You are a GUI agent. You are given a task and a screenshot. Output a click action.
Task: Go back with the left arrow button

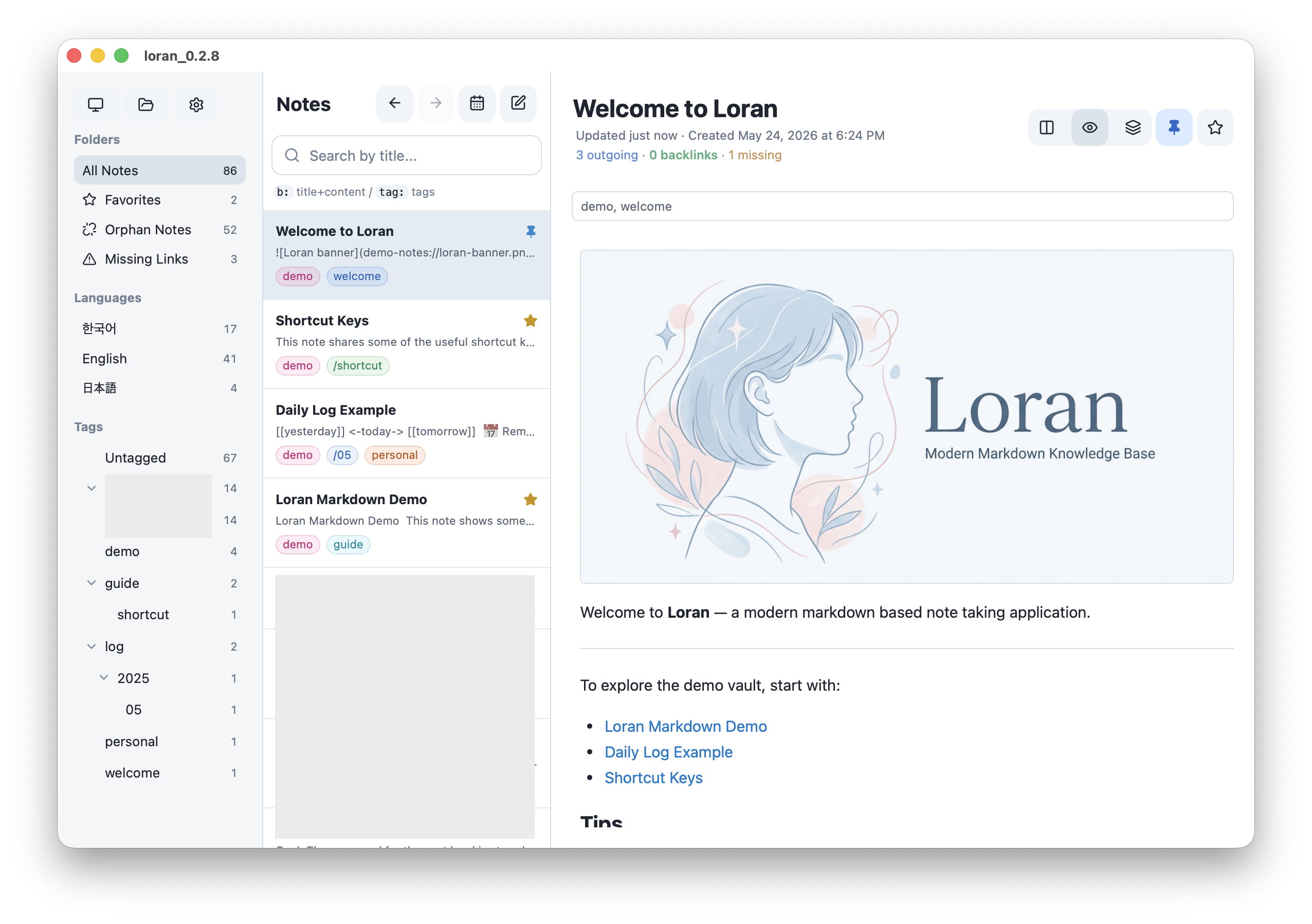(394, 103)
